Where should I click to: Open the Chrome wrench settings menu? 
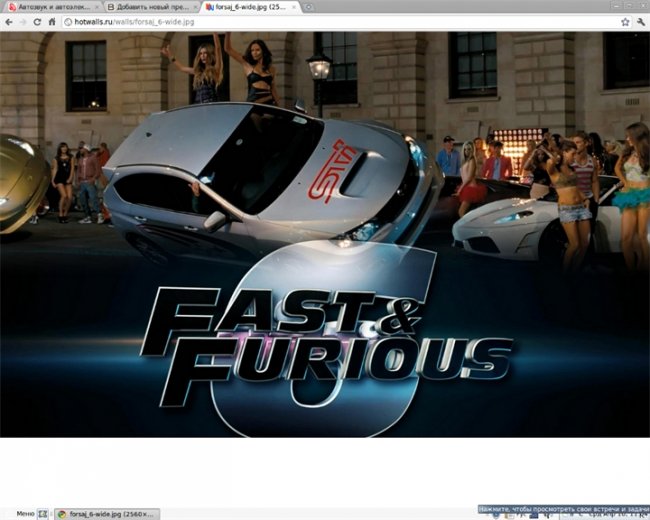(640, 21)
